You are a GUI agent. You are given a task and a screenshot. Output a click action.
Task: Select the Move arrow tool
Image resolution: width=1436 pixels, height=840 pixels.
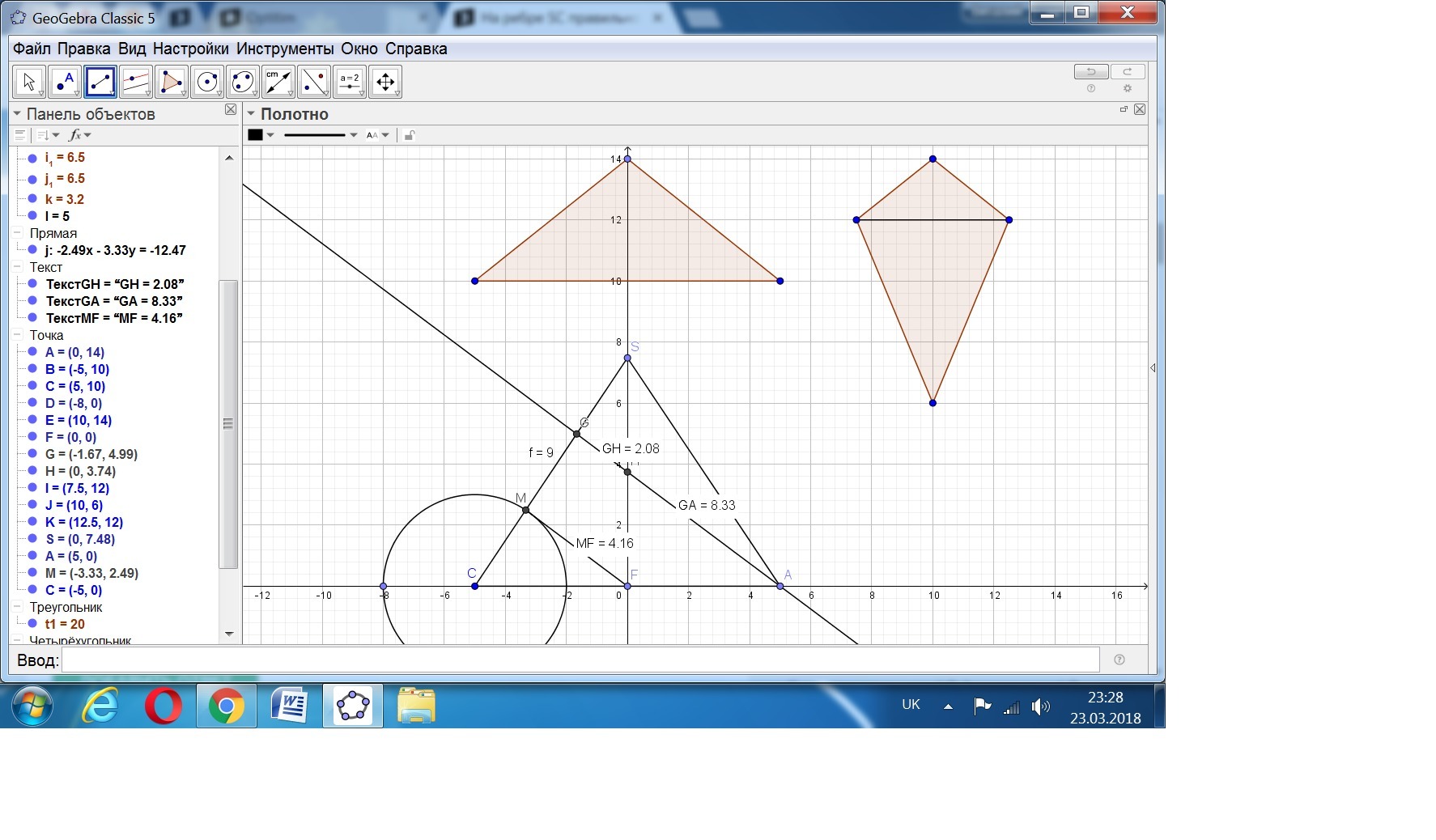coord(29,82)
